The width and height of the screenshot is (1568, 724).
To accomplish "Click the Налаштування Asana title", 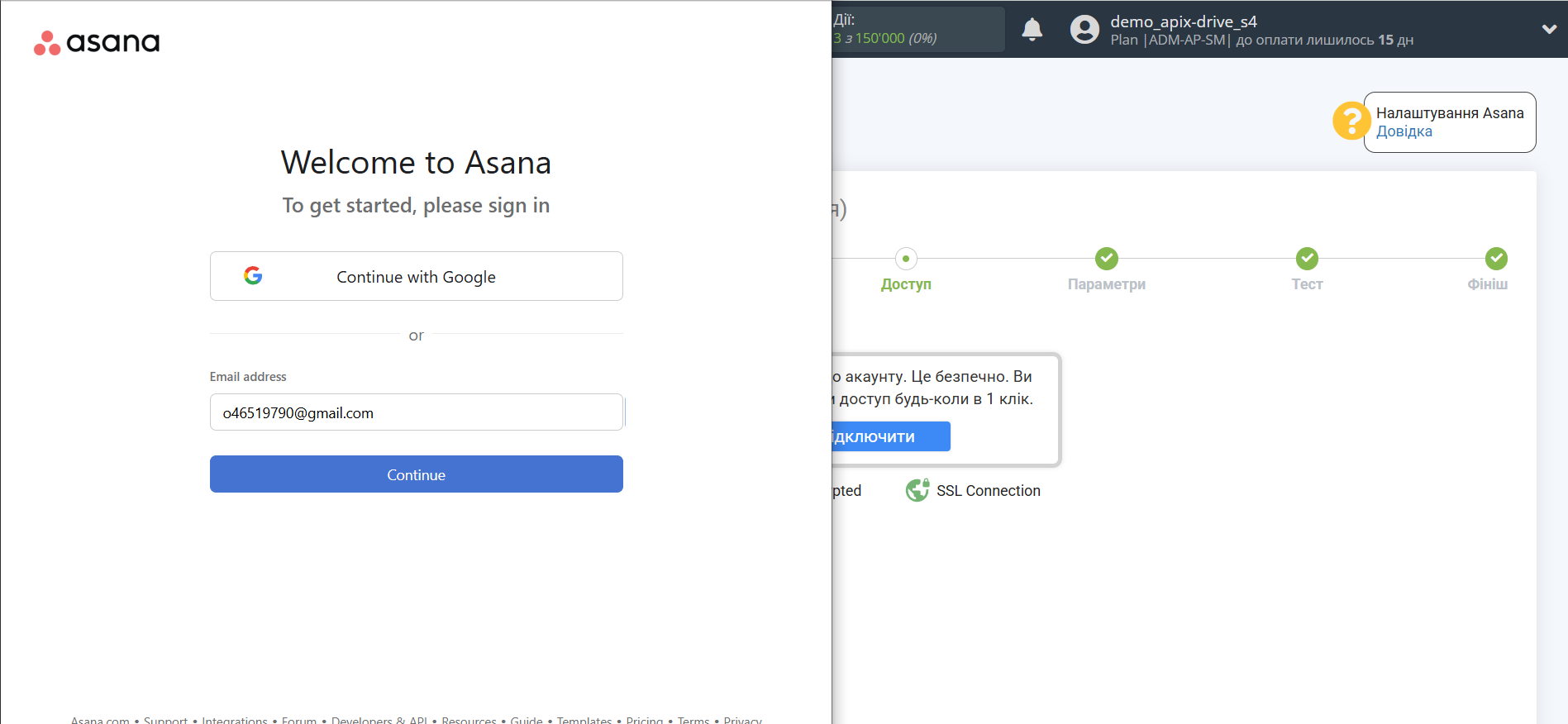I will (1450, 113).
